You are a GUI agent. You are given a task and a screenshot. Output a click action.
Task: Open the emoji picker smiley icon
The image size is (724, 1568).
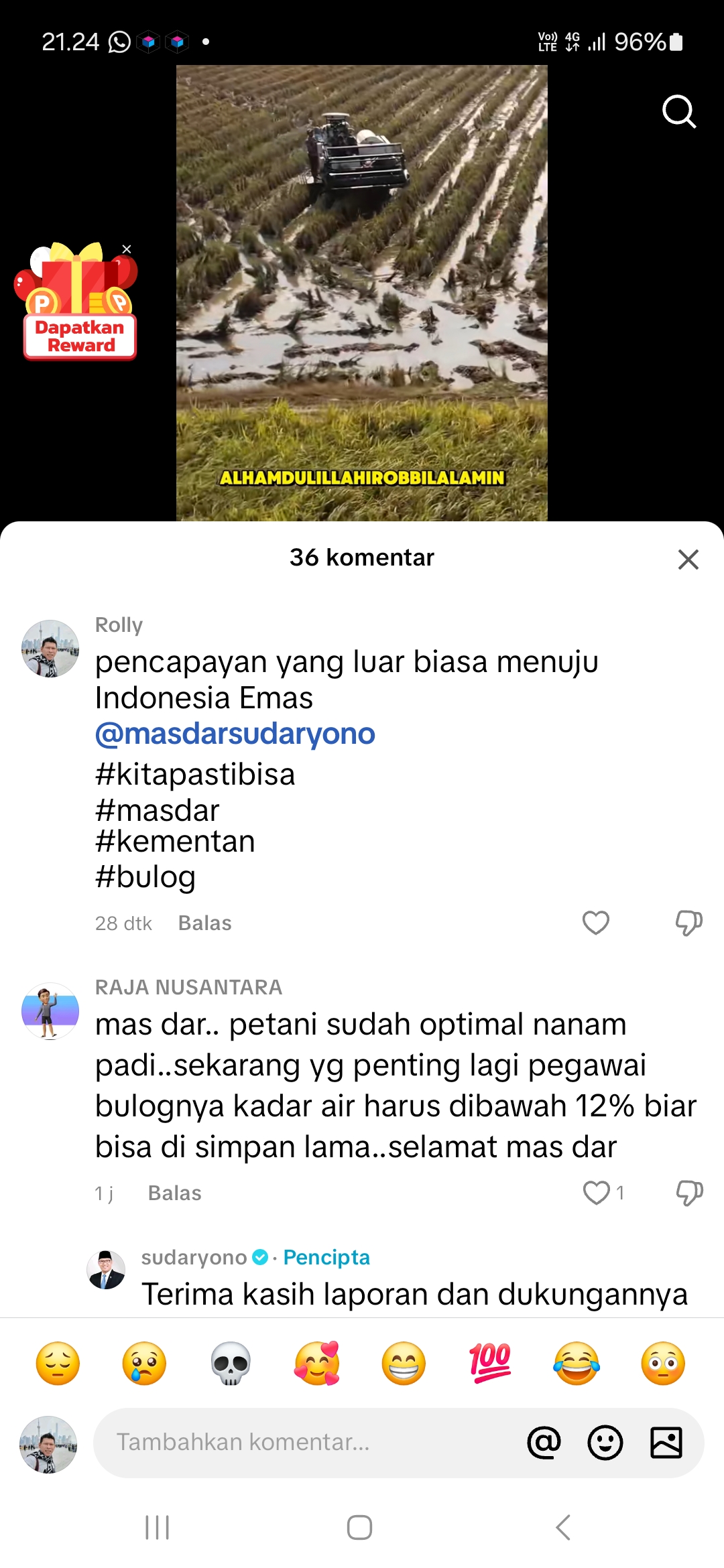[x=605, y=1443]
